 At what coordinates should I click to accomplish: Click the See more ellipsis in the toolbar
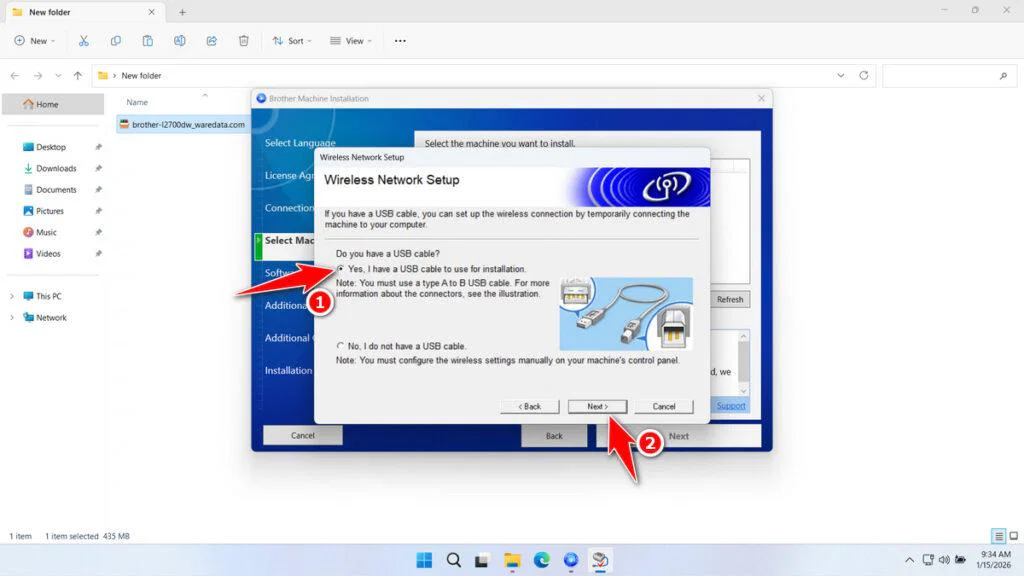pos(400,40)
